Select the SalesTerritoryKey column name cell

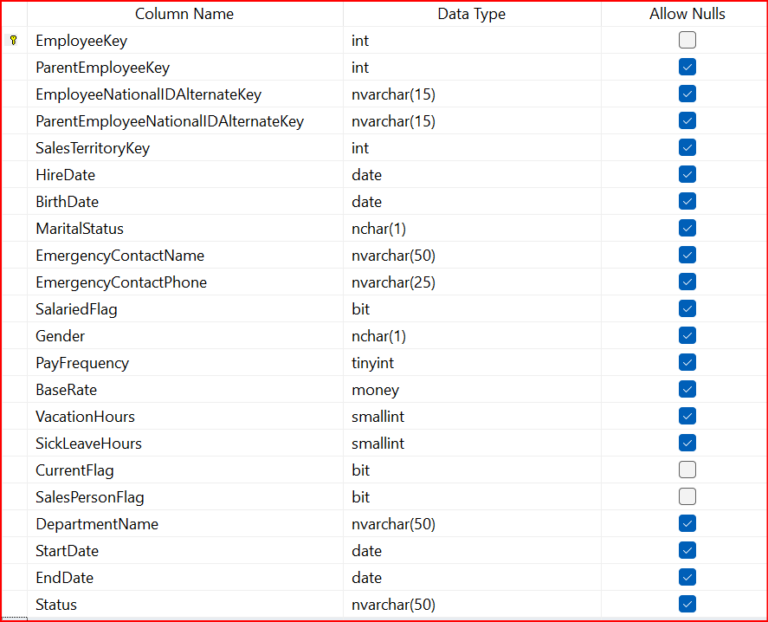coord(185,147)
